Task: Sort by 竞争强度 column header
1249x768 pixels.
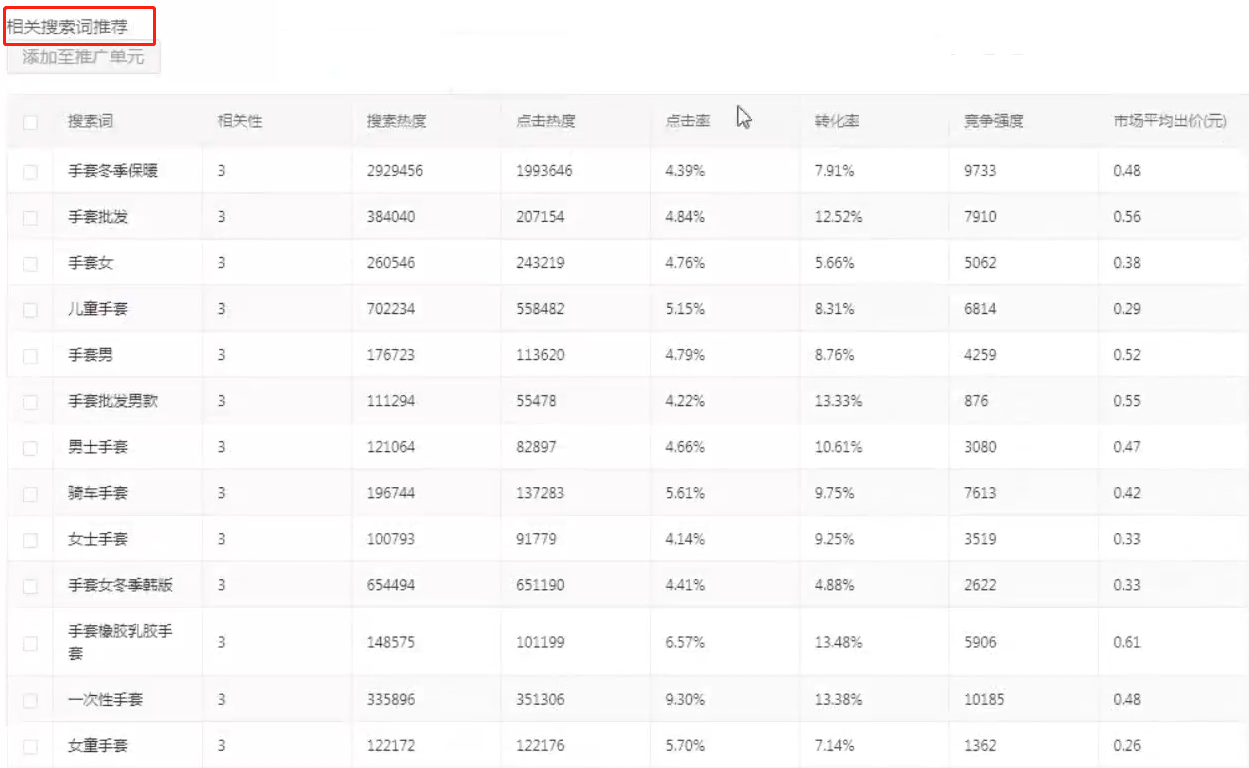Action: click(993, 122)
